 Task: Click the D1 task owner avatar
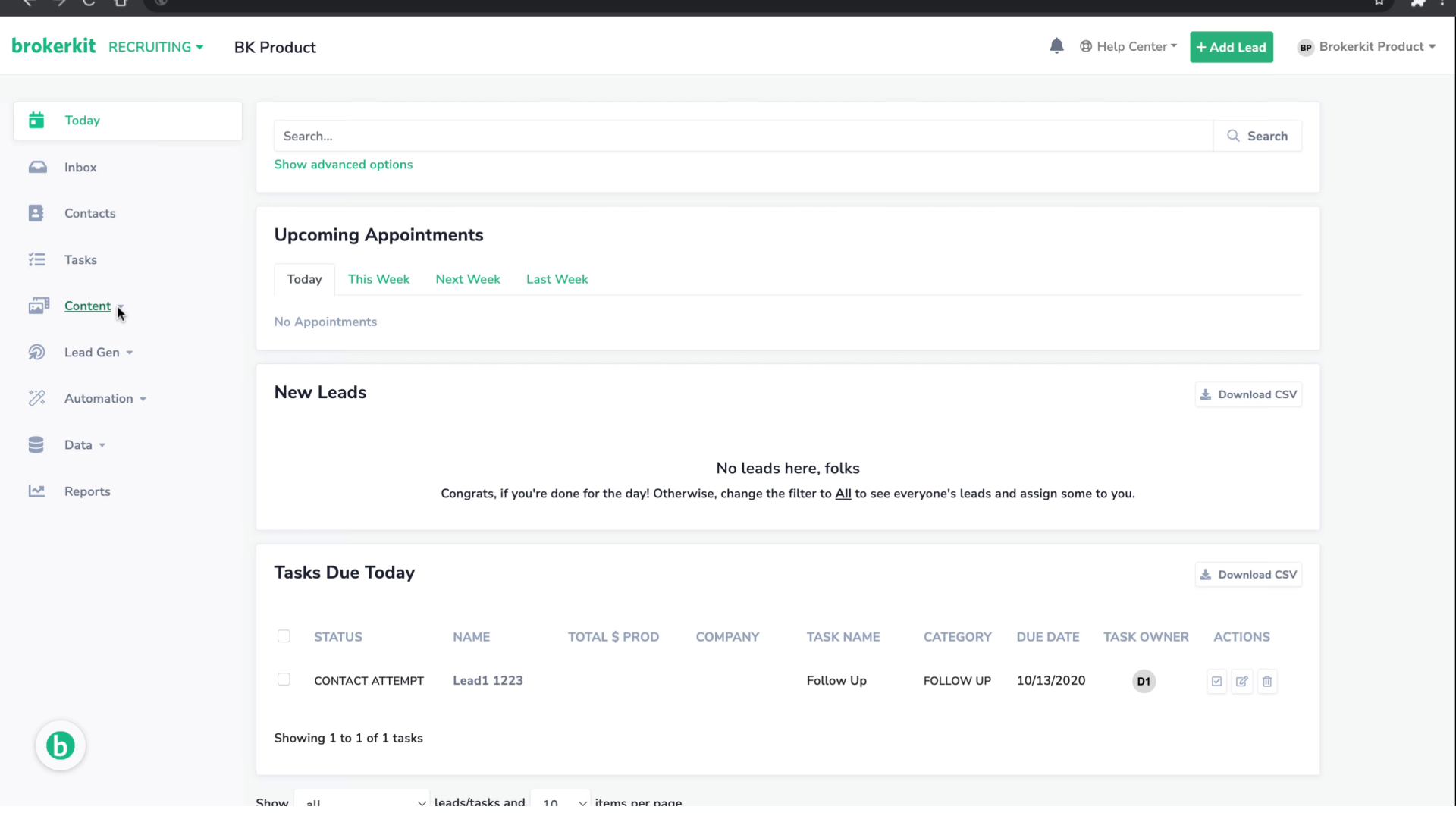[1144, 681]
